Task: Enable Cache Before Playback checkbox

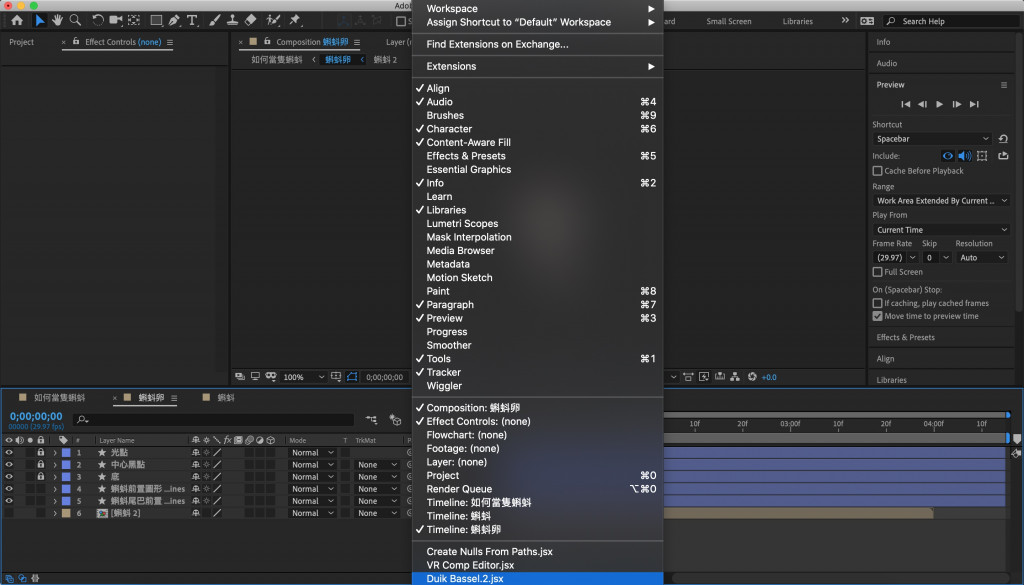Action: pos(877,171)
